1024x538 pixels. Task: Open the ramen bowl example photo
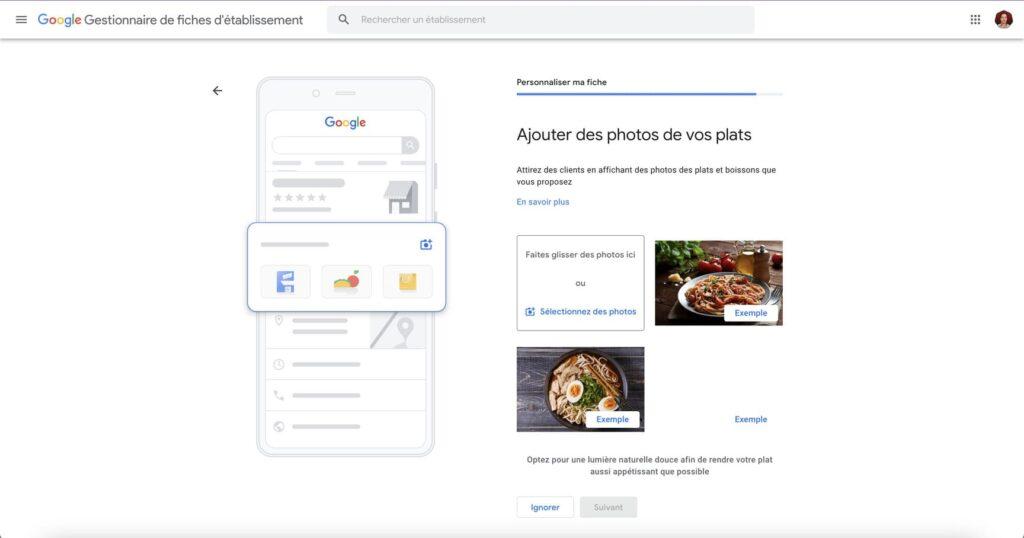(x=580, y=389)
